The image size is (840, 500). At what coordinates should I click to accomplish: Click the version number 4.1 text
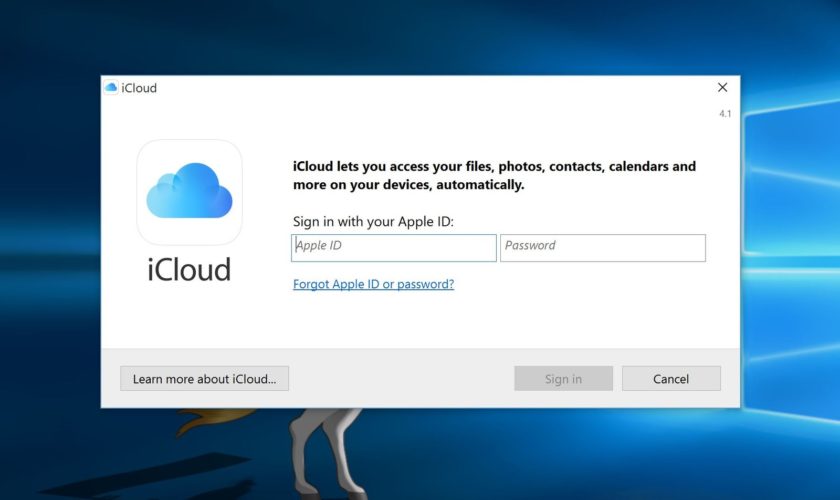[x=725, y=114]
